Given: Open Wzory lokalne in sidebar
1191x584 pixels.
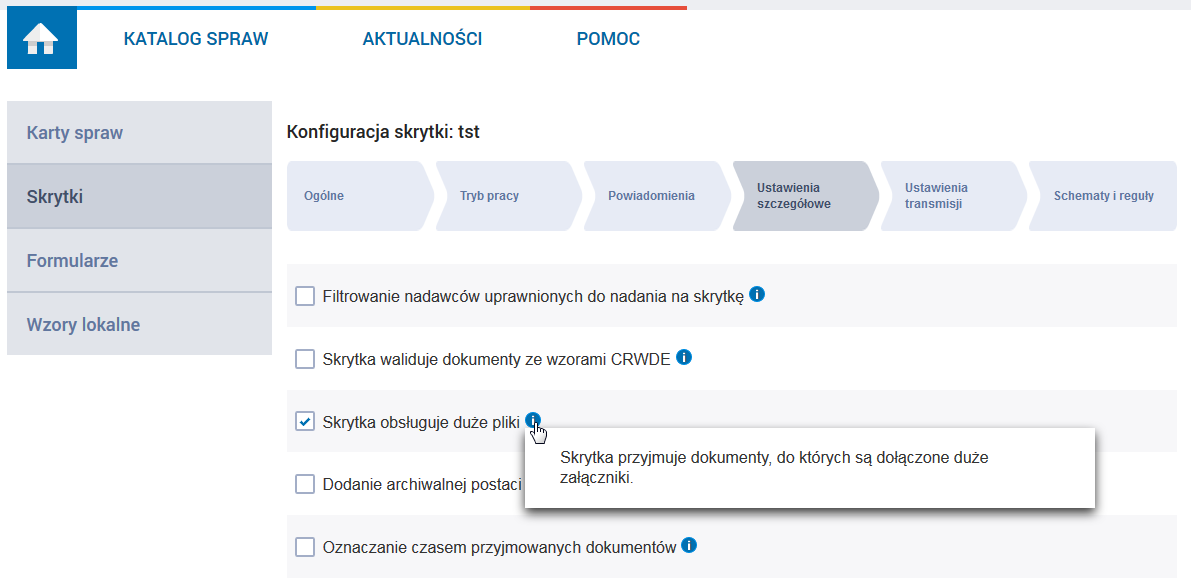Looking at the screenshot, I should click(x=139, y=324).
